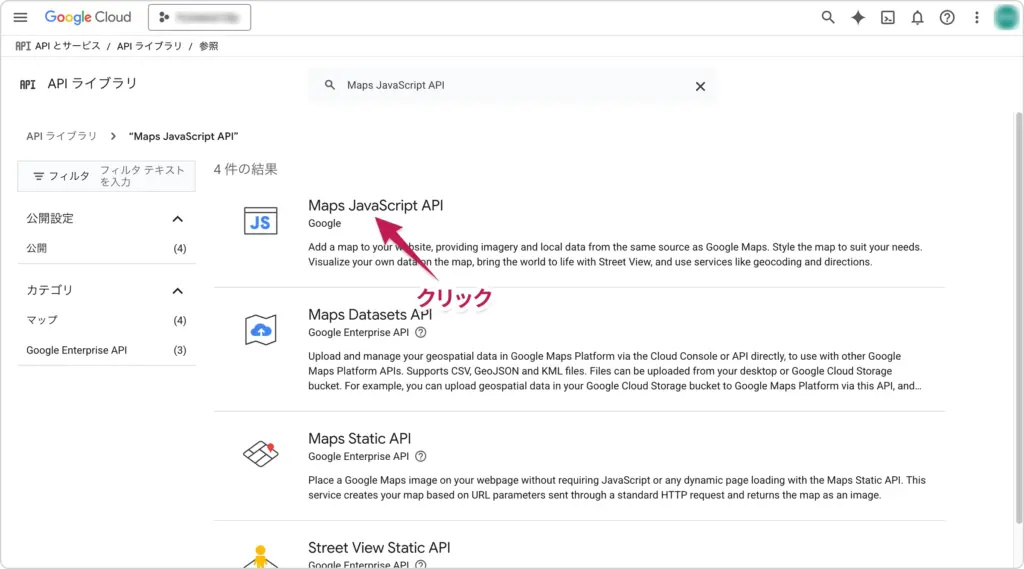This screenshot has height=569, width=1024.
Task: Click the filter text input field
Action: 142,176
